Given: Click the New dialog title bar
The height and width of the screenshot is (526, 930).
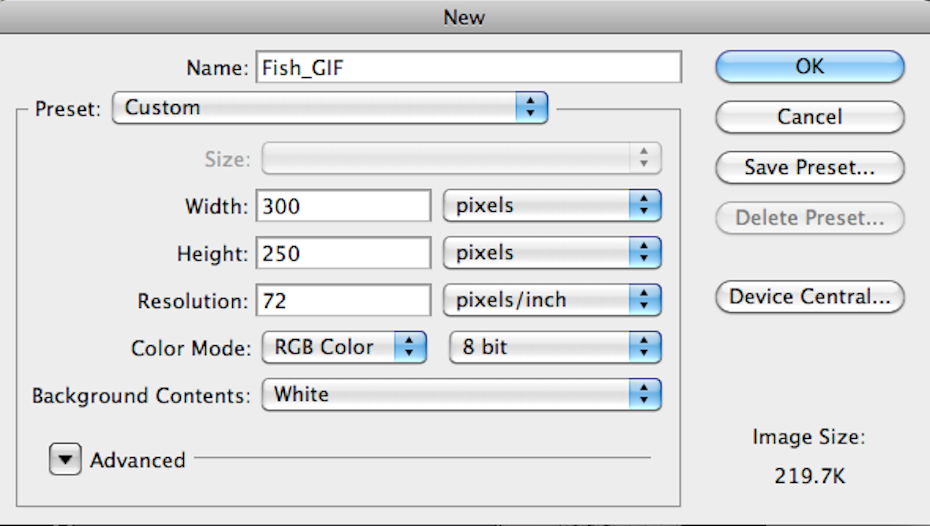Looking at the screenshot, I should [x=465, y=15].
